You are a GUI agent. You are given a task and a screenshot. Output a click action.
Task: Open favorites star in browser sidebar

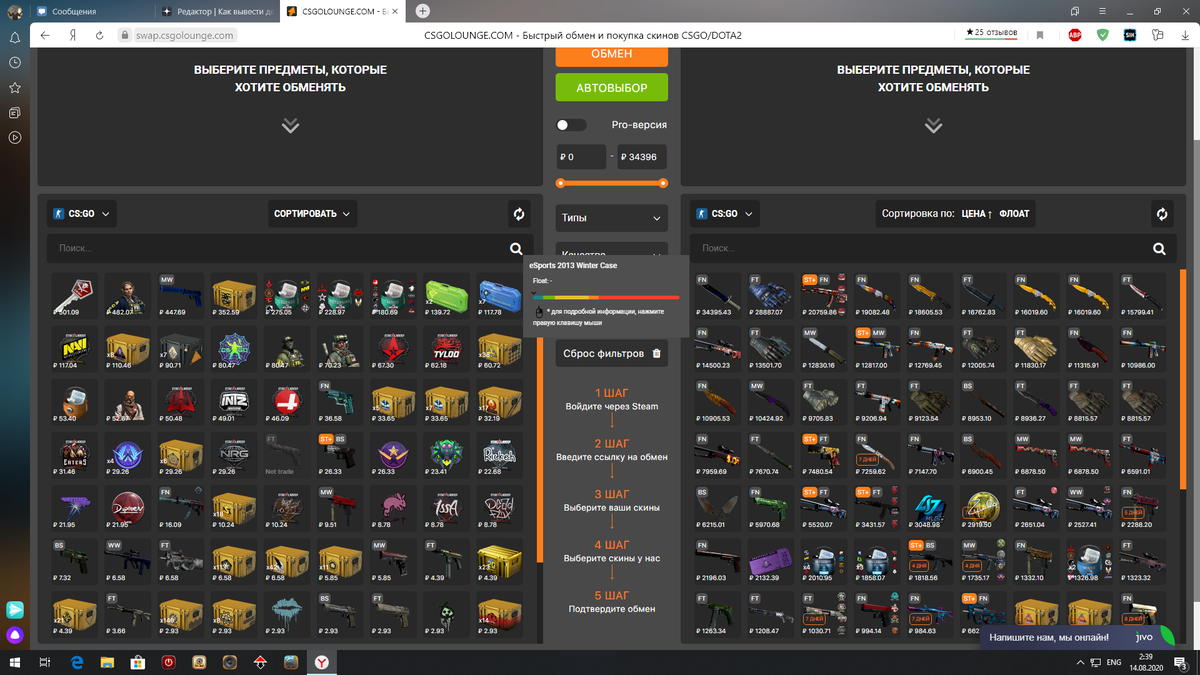tap(15, 88)
